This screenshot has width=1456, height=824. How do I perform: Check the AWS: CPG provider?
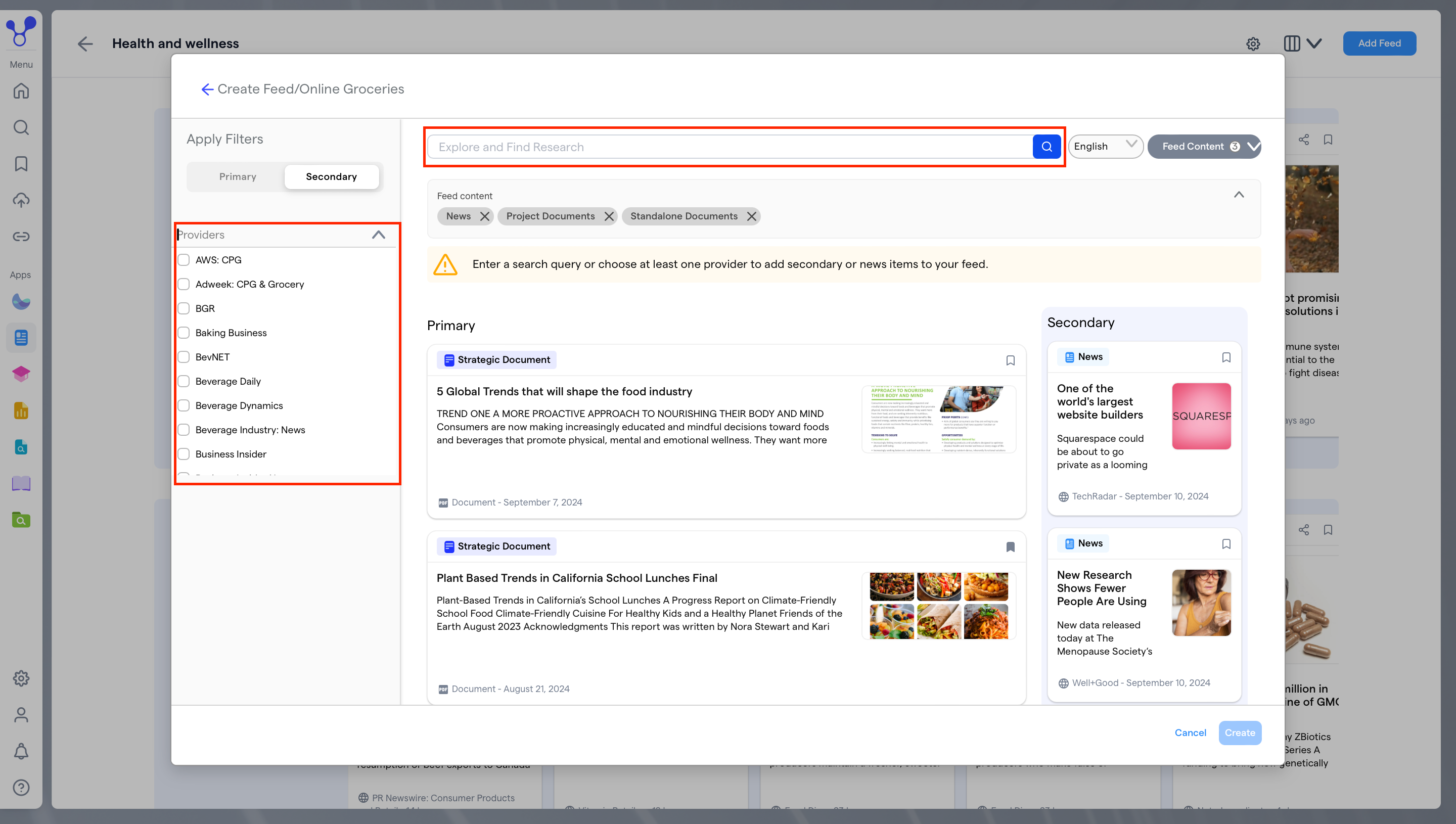(x=184, y=260)
